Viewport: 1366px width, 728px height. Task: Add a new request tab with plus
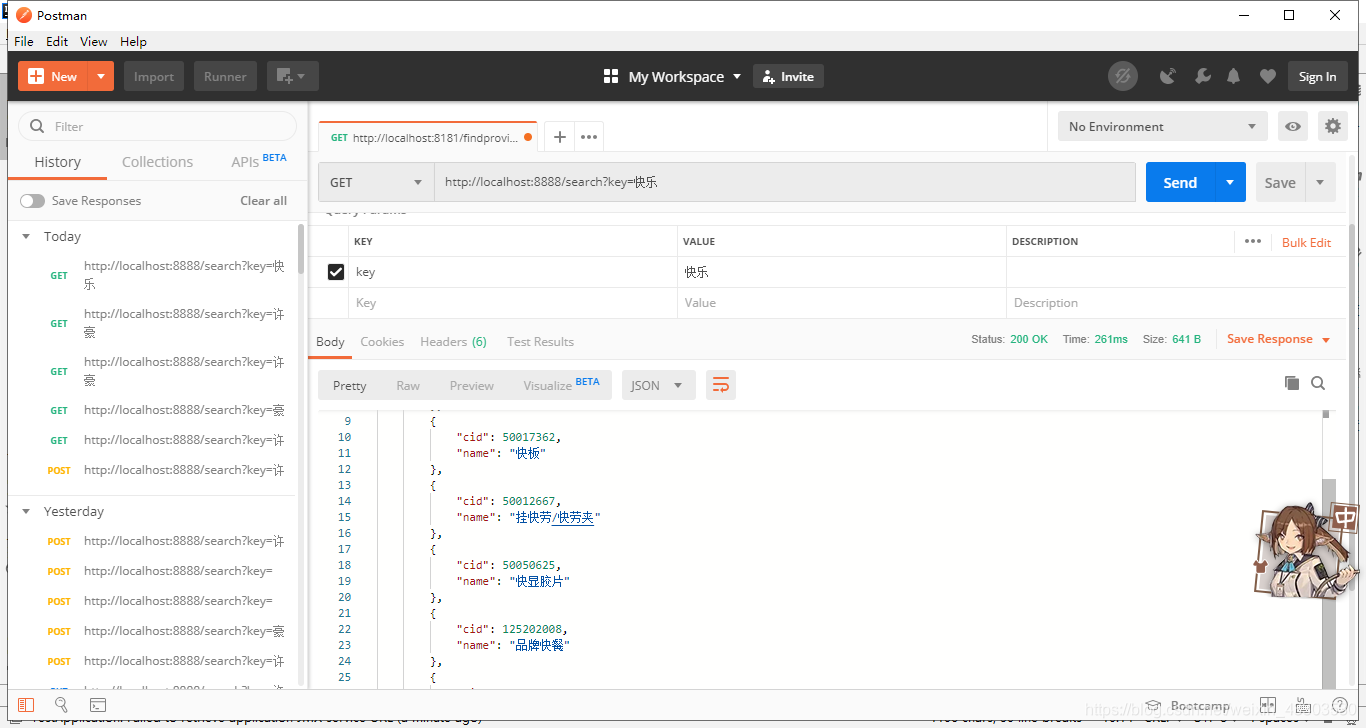tap(560, 137)
